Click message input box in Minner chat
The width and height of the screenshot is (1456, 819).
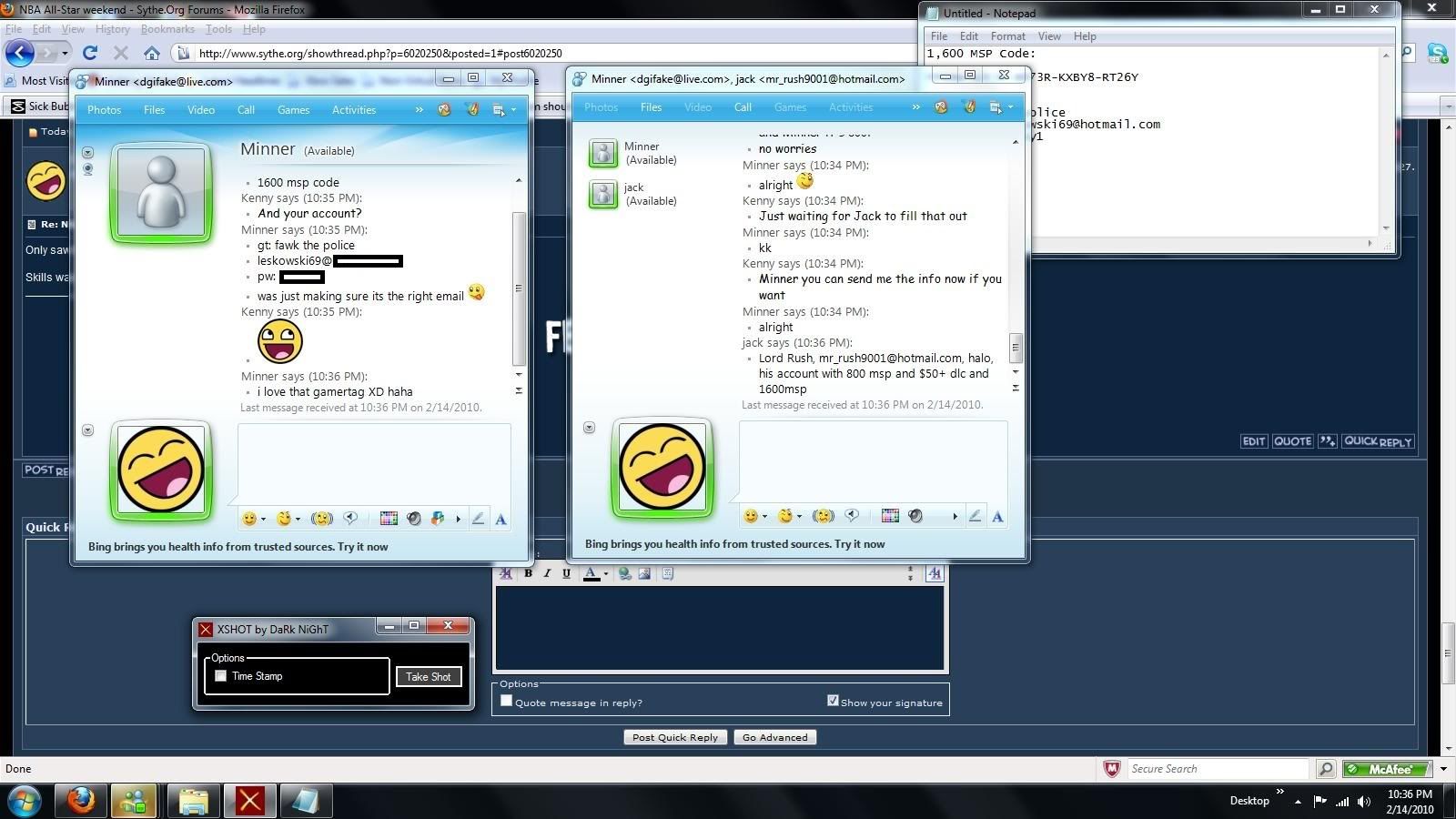(x=374, y=462)
